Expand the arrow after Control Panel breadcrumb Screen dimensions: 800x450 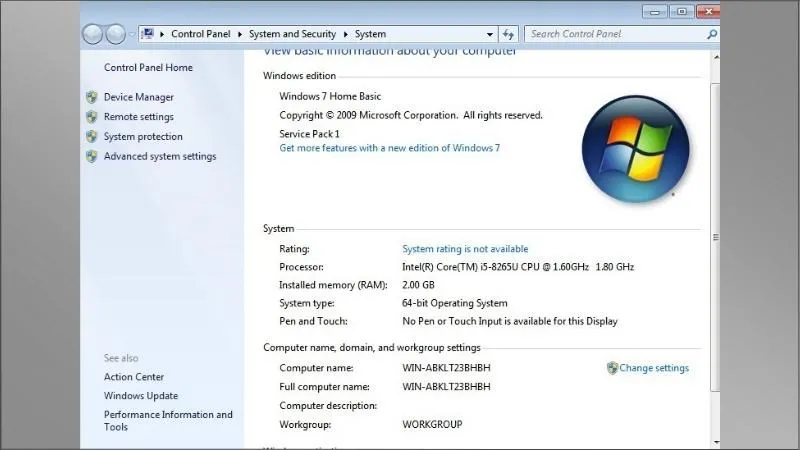(x=238, y=34)
